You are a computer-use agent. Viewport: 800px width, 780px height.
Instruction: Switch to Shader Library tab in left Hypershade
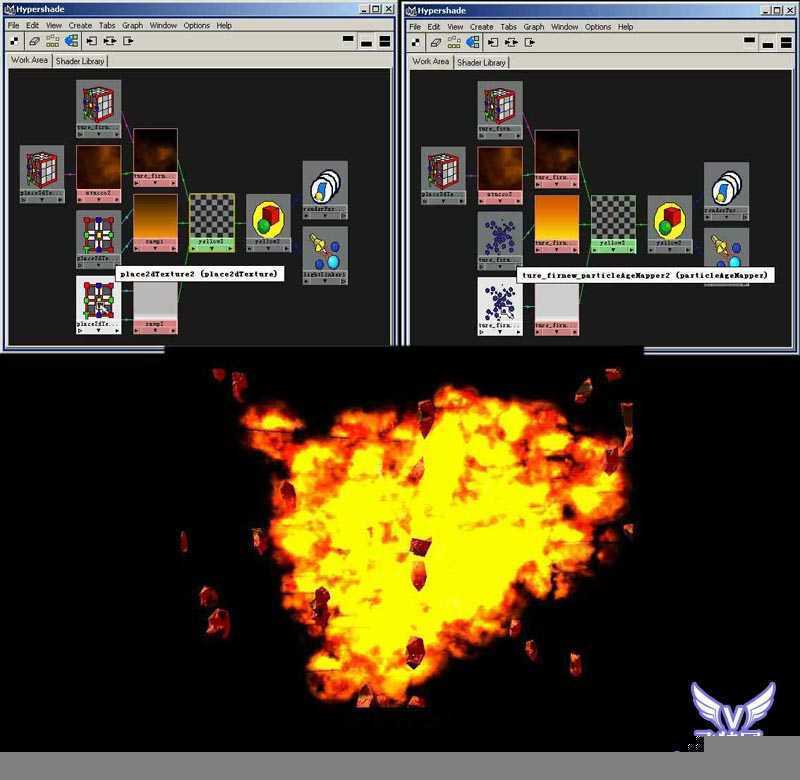[80, 61]
